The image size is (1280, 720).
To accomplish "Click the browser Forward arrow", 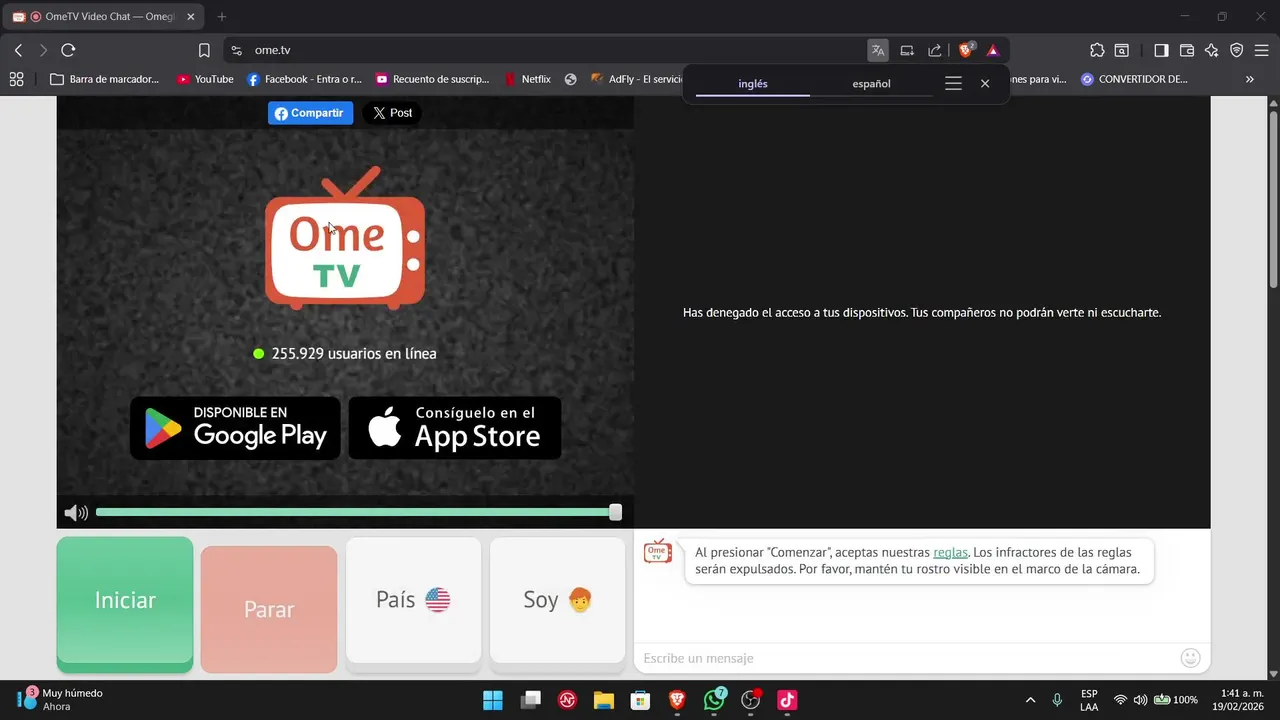I will pos(43,50).
